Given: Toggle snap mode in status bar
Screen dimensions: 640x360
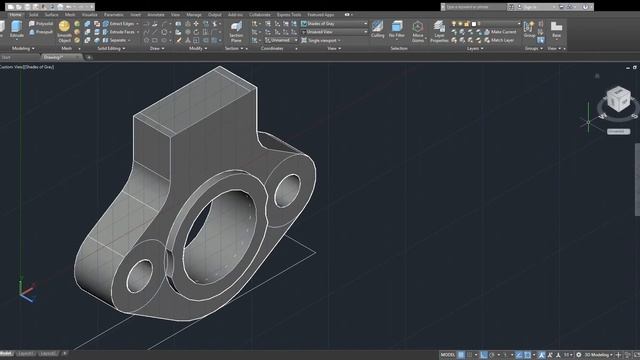Looking at the screenshot, I should coord(470,355).
